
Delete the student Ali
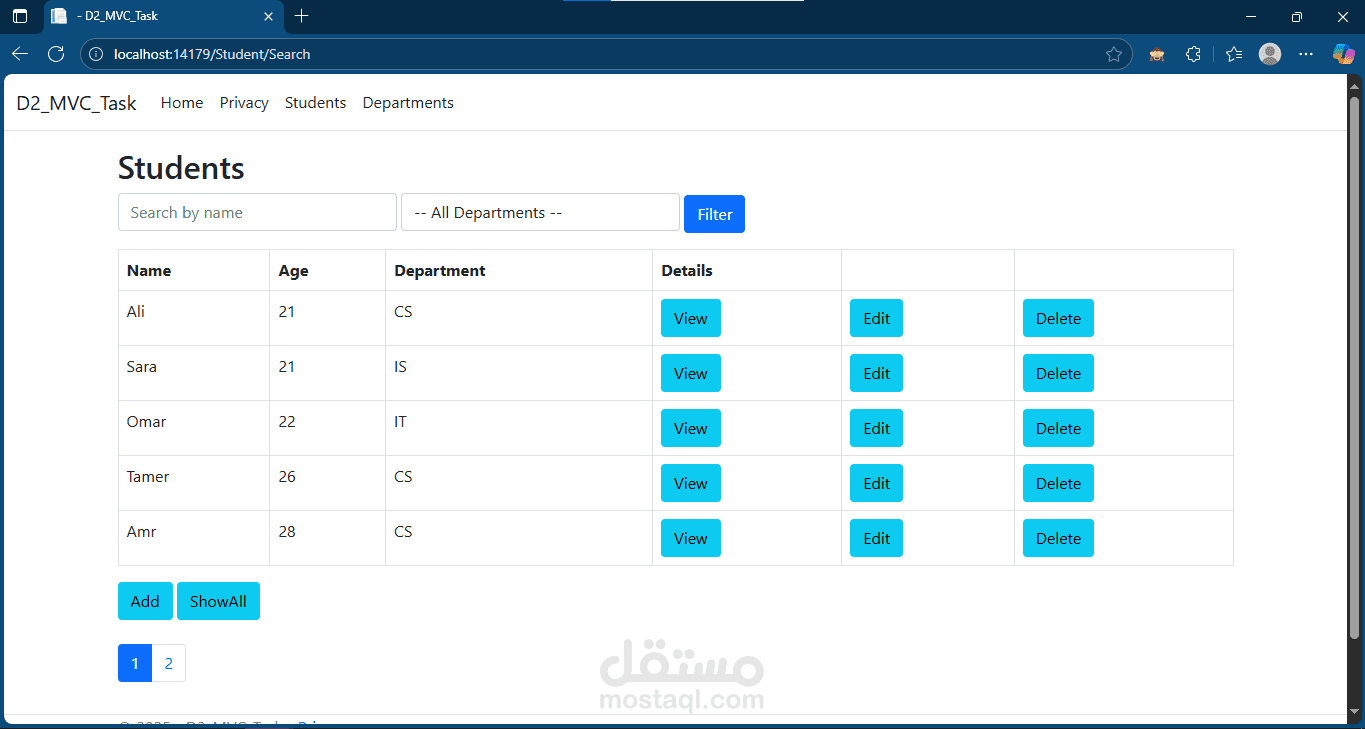(x=1058, y=318)
